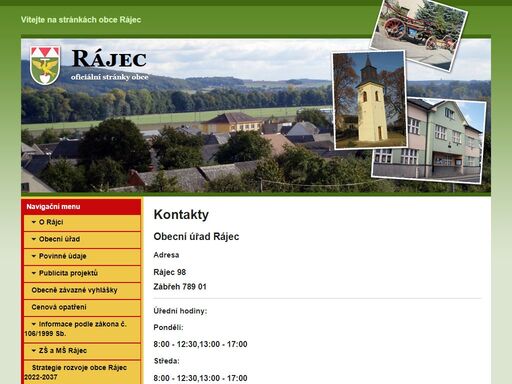This screenshot has width=512, height=384.
Task: Click the Rájec coat of arms emblem
Action: tap(45, 65)
